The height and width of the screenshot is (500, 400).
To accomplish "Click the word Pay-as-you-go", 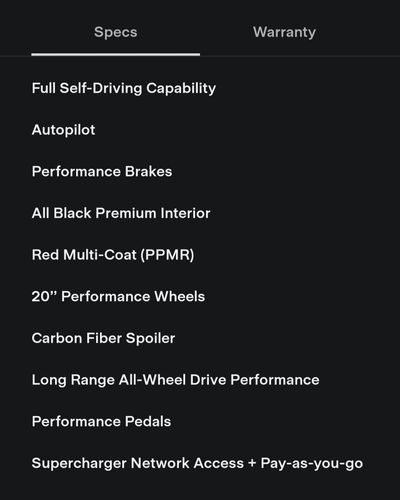I will click(x=312, y=464).
